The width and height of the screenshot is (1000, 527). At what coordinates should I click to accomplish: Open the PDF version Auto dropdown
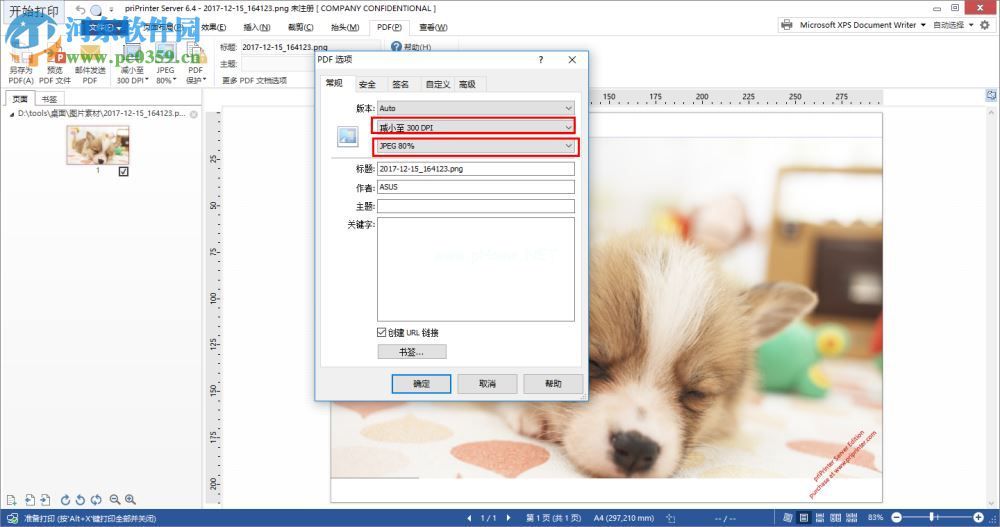(x=476, y=108)
